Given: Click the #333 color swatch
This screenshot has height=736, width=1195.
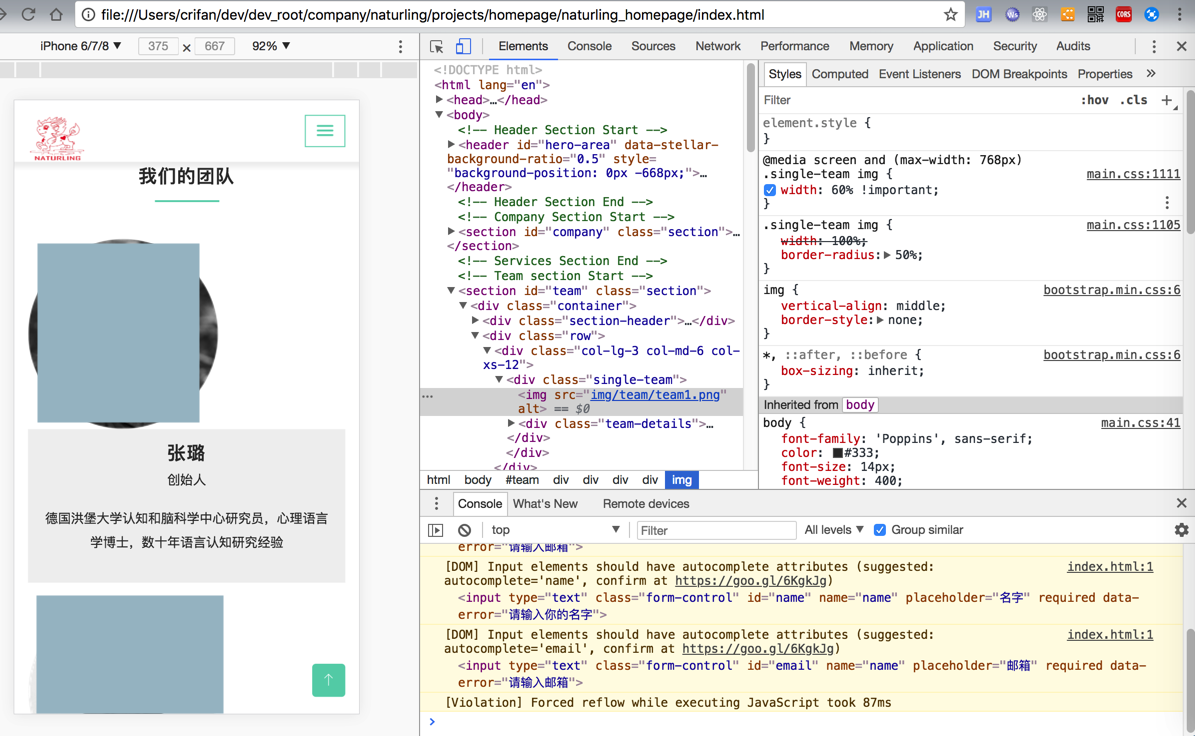Looking at the screenshot, I should (837, 453).
